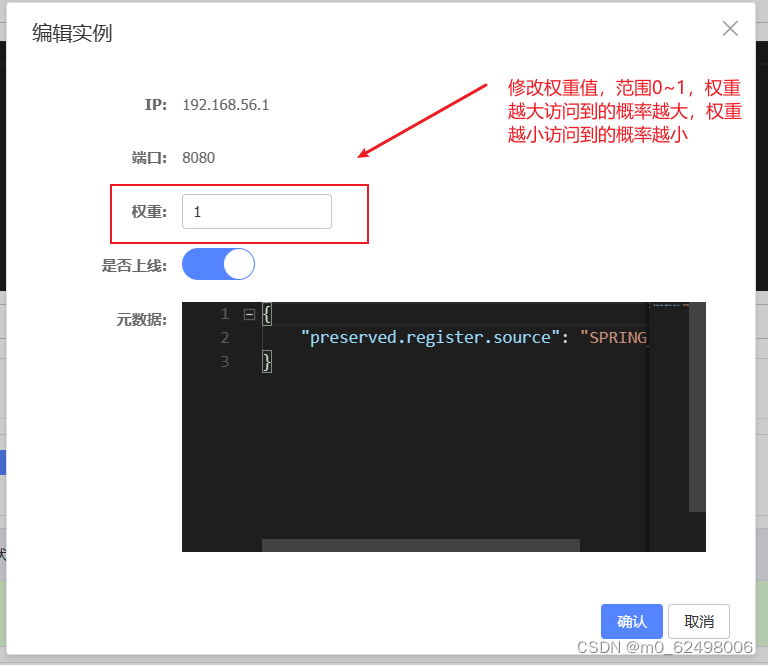This screenshot has height=665, width=768.
Task: Toggle the 是否上线 online switch
Action: coord(218,264)
